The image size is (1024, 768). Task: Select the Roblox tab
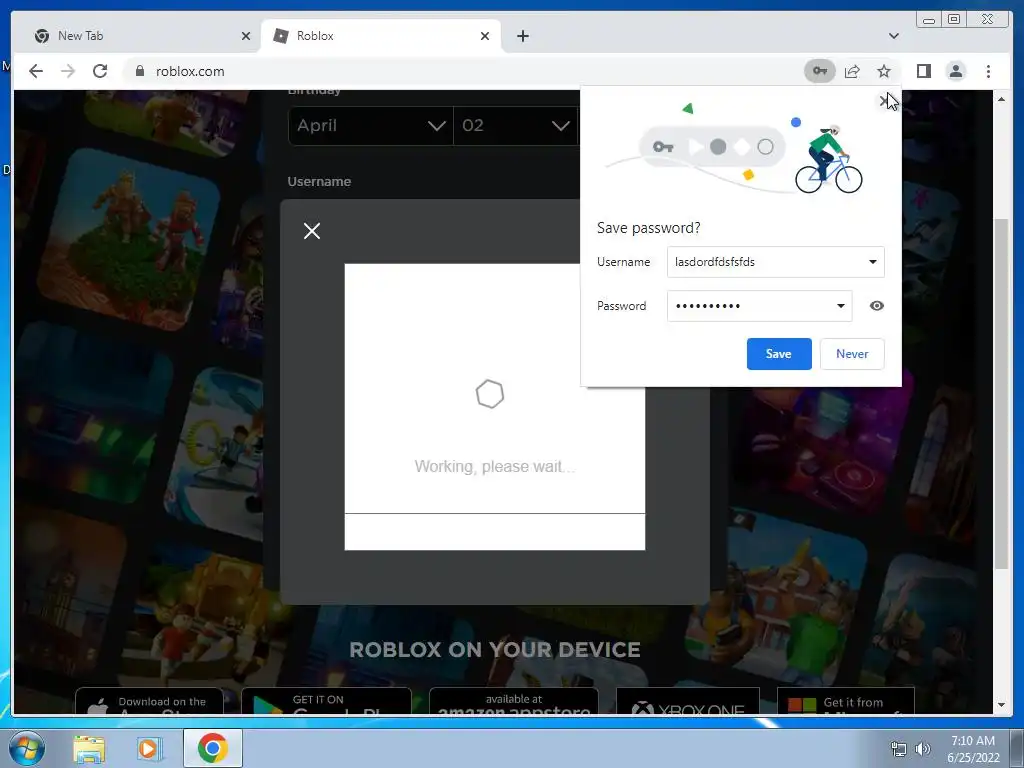point(381,36)
